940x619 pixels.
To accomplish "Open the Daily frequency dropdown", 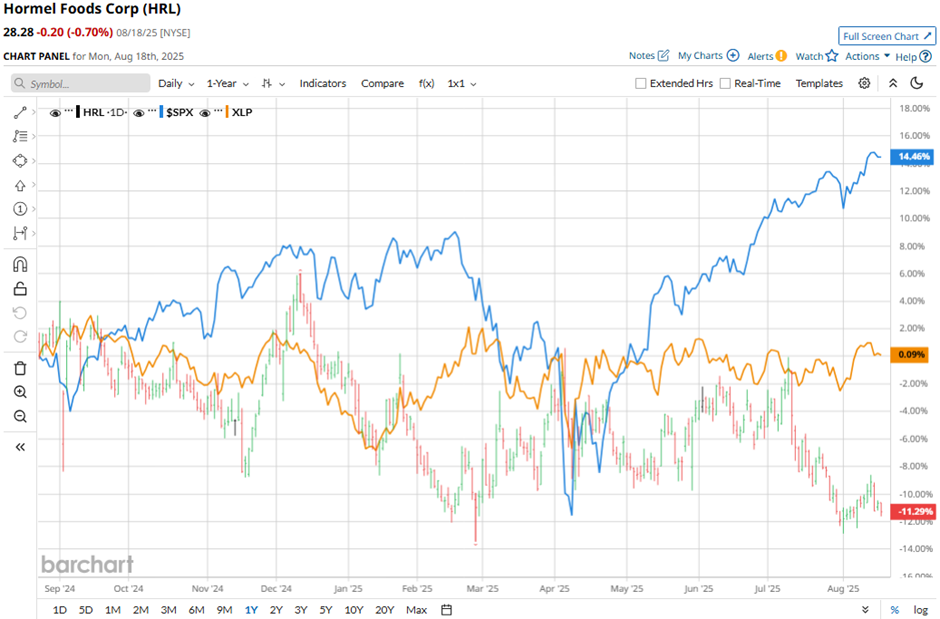I will [x=176, y=83].
